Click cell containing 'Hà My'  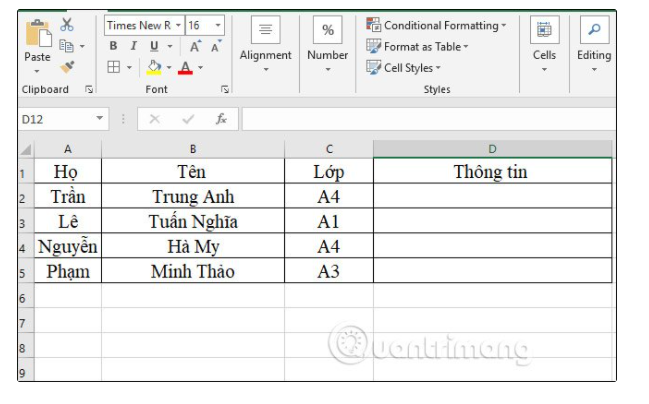[193, 246]
